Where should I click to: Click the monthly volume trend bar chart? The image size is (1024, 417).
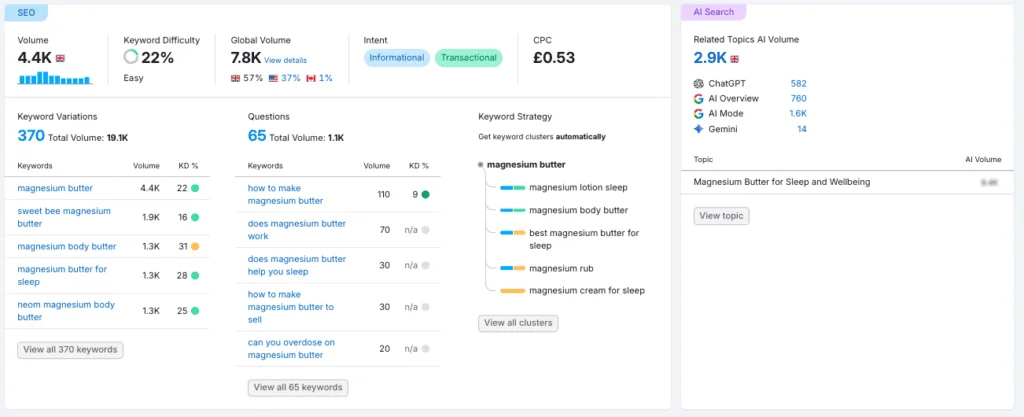pos(54,78)
